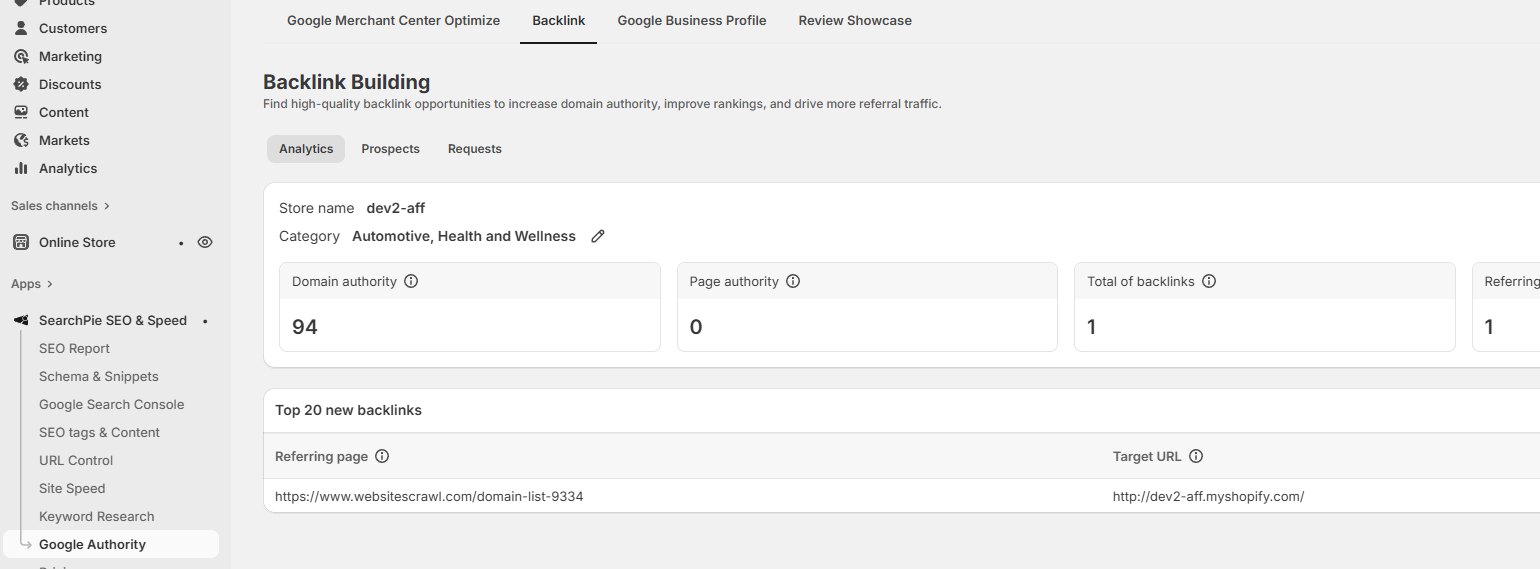Click the info icon beside Page authority
This screenshot has height=569, width=1540.
pyautogui.click(x=793, y=282)
